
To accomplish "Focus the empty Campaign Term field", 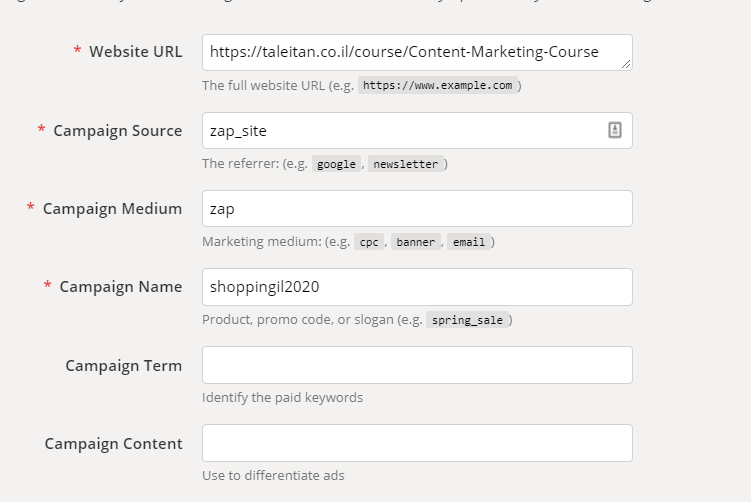I will (416, 364).
